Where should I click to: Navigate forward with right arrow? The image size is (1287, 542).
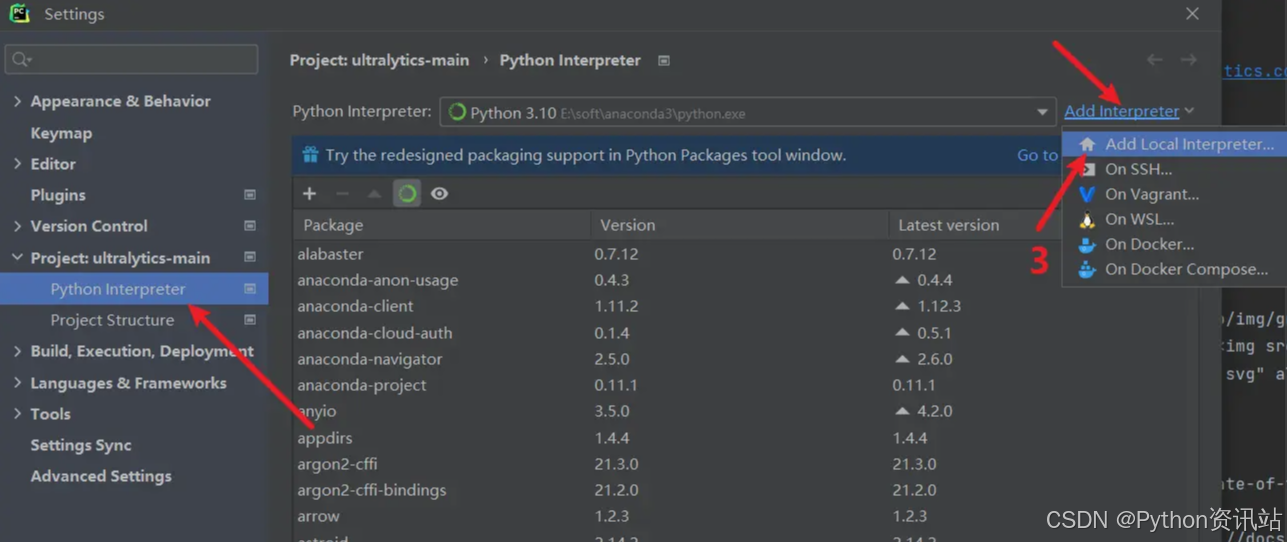pyautogui.click(x=1189, y=60)
